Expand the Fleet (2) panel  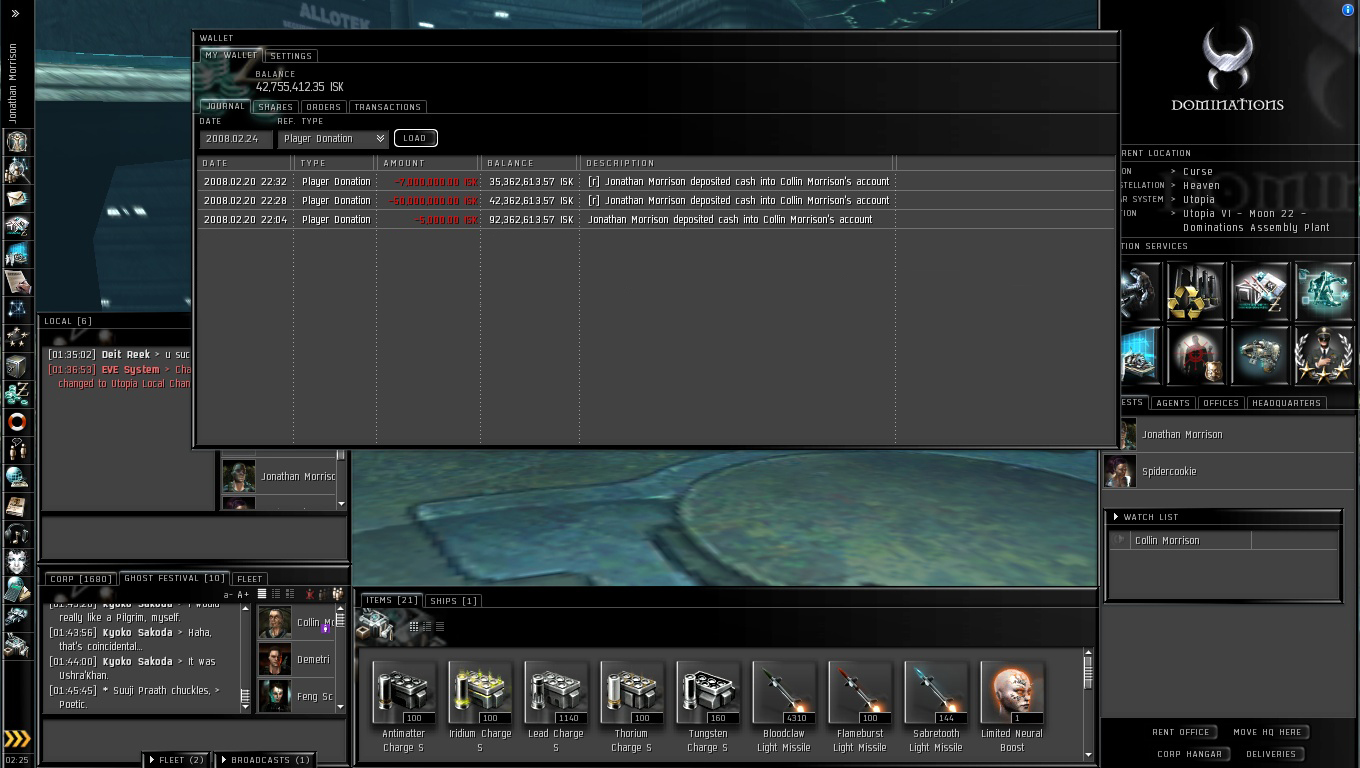[174, 760]
